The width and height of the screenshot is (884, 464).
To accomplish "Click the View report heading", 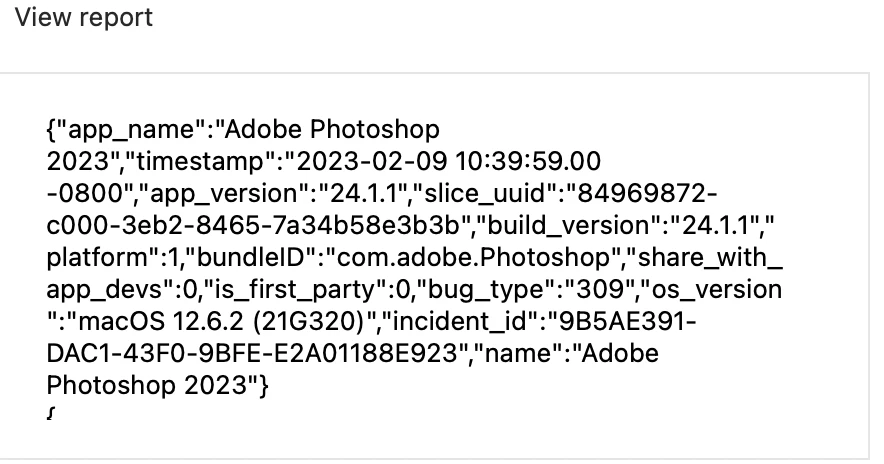I will [x=83, y=17].
